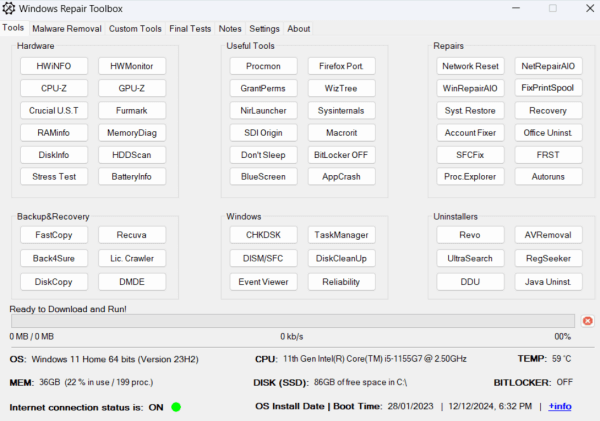
Task: Click BitLocker OFF button
Action: click(x=342, y=155)
